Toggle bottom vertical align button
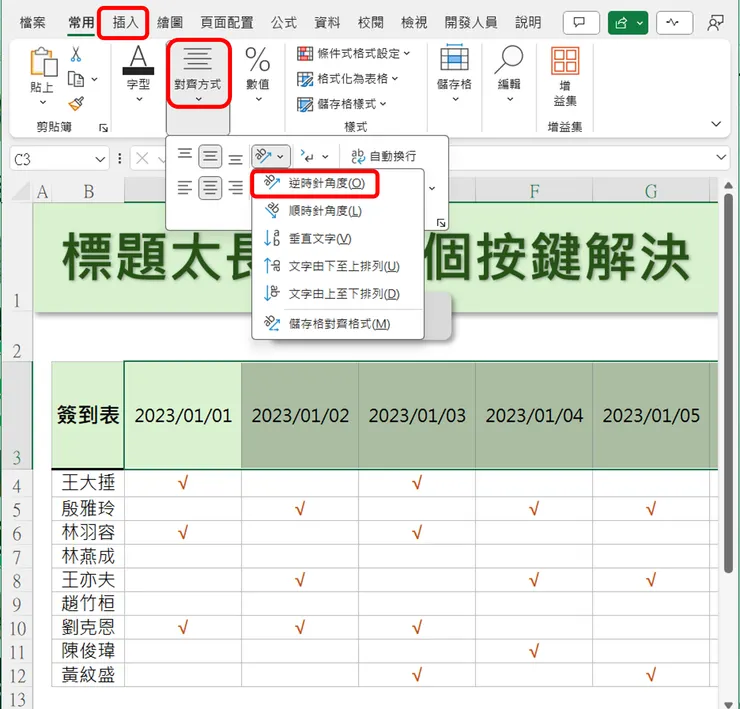Image resolution: width=740 pixels, height=709 pixels. [x=235, y=158]
